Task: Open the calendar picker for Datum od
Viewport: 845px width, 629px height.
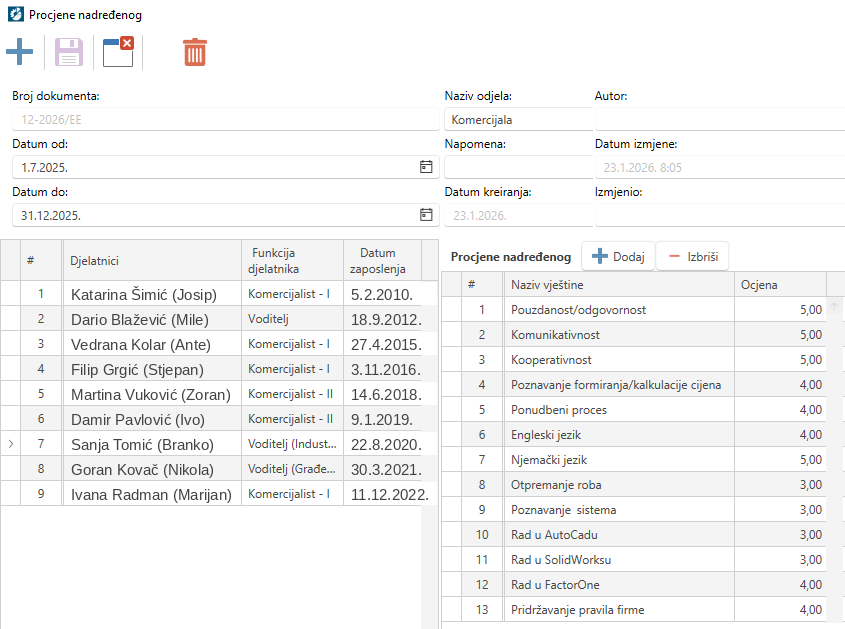Action: (x=426, y=167)
